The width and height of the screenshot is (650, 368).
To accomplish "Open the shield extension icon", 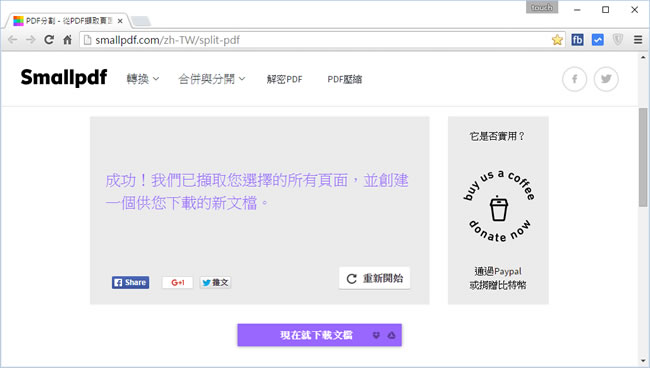I will pos(618,40).
